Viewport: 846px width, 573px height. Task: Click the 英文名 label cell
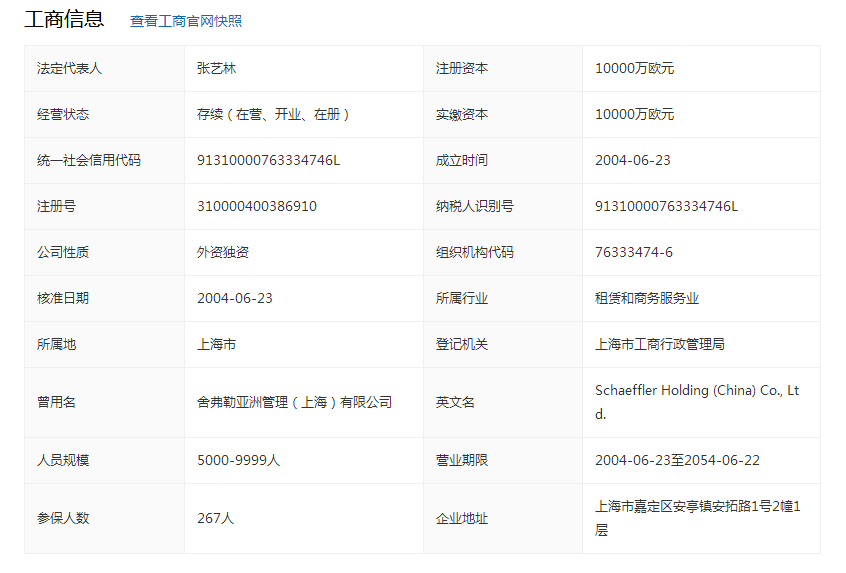pos(503,403)
